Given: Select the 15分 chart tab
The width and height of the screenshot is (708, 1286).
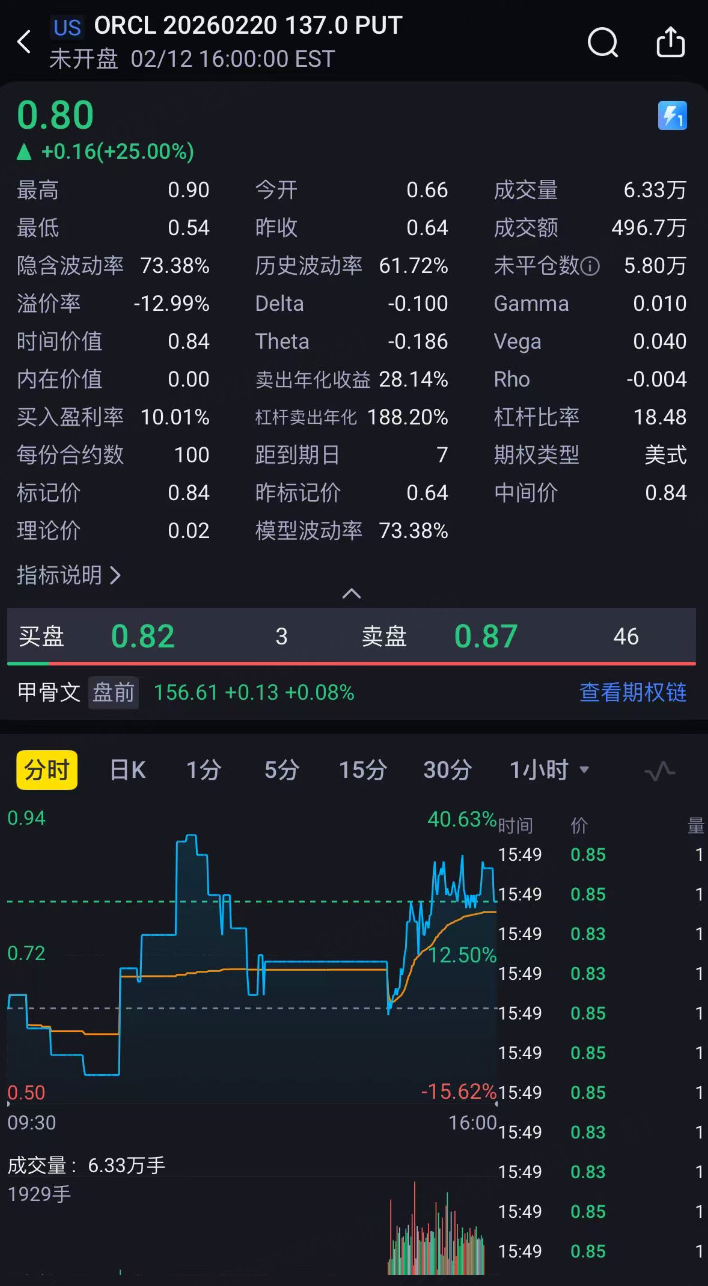Looking at the screenshot, I should tap(362, 770).
